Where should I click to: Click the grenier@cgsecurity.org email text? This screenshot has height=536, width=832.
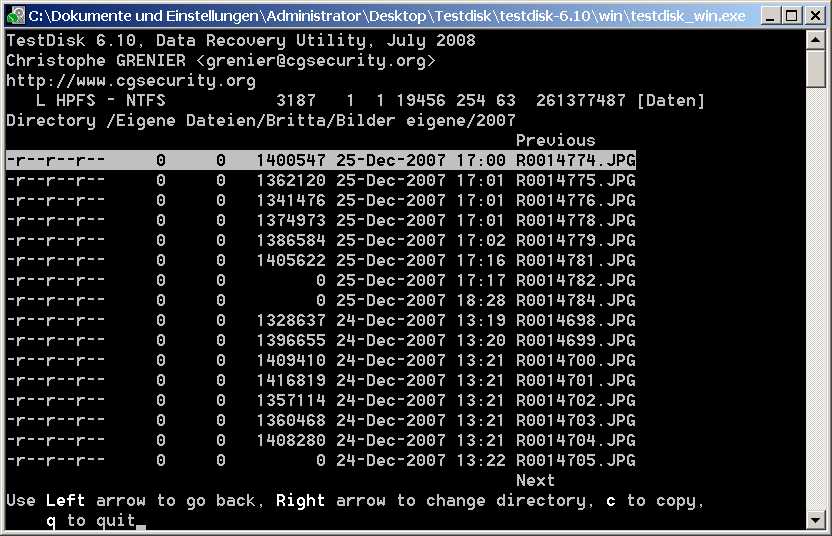tap(316, 60)
